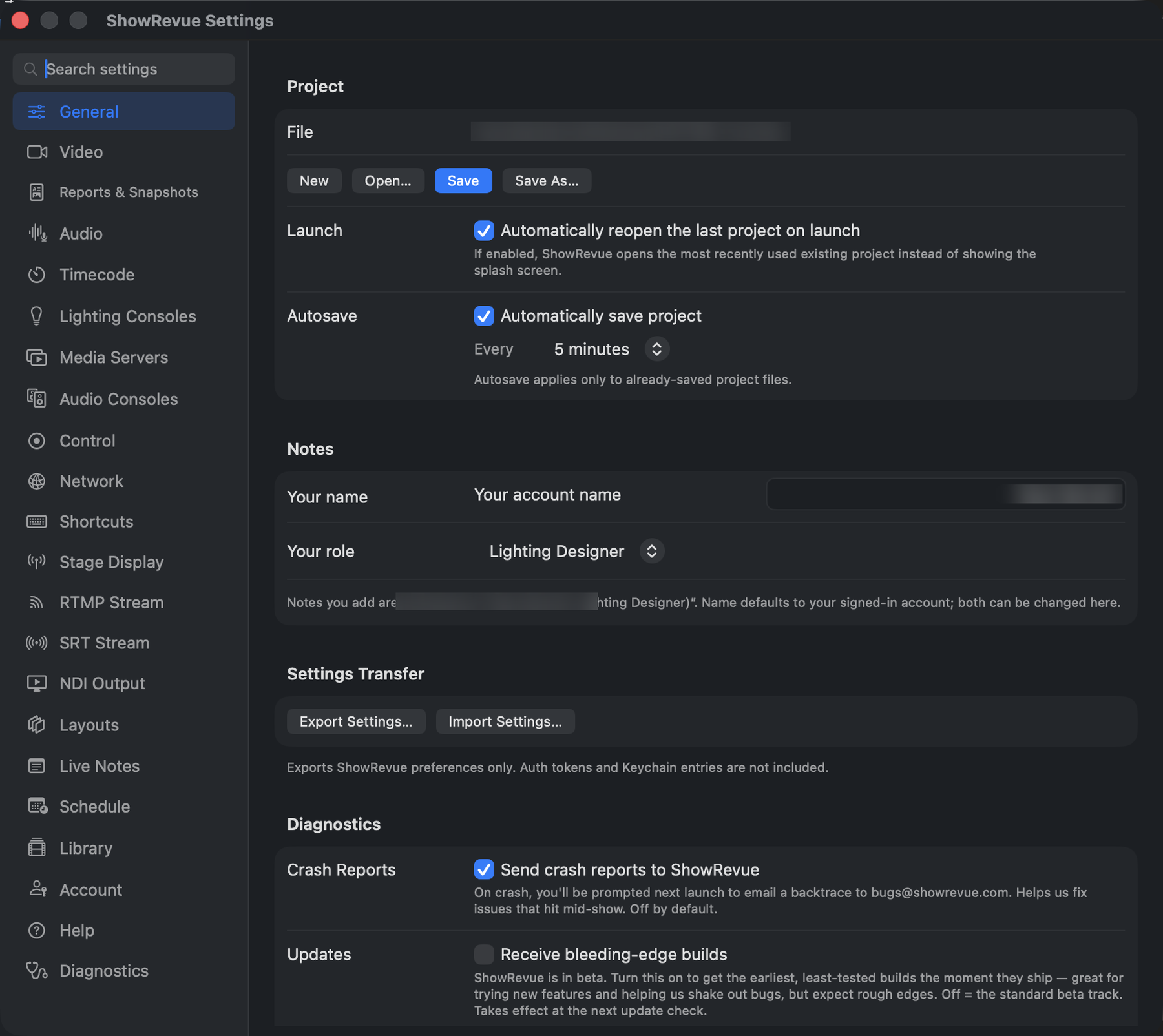
Task: Open the Audio settings label
Action: [81, 233]
